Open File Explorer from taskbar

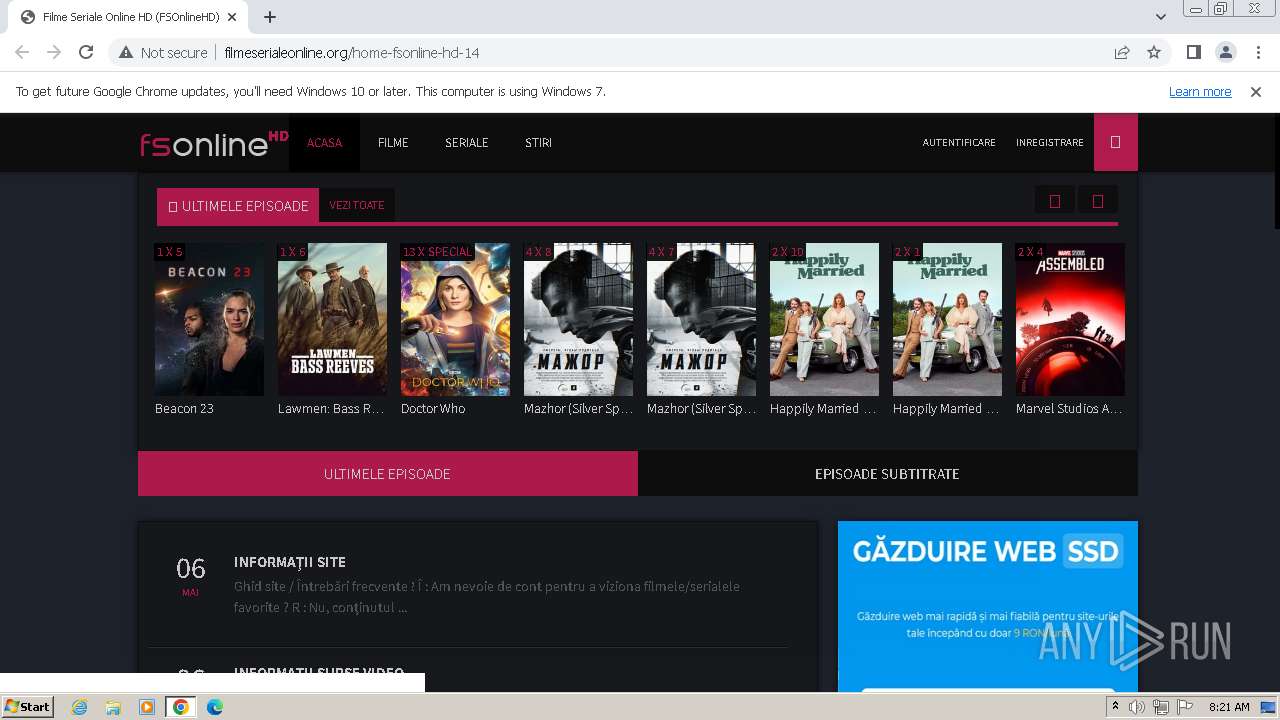(x=113, y=707)
